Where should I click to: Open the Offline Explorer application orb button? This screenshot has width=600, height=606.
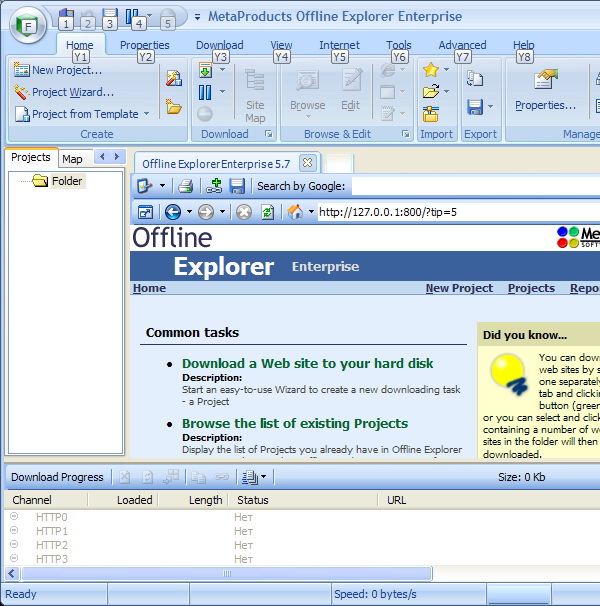28,26
